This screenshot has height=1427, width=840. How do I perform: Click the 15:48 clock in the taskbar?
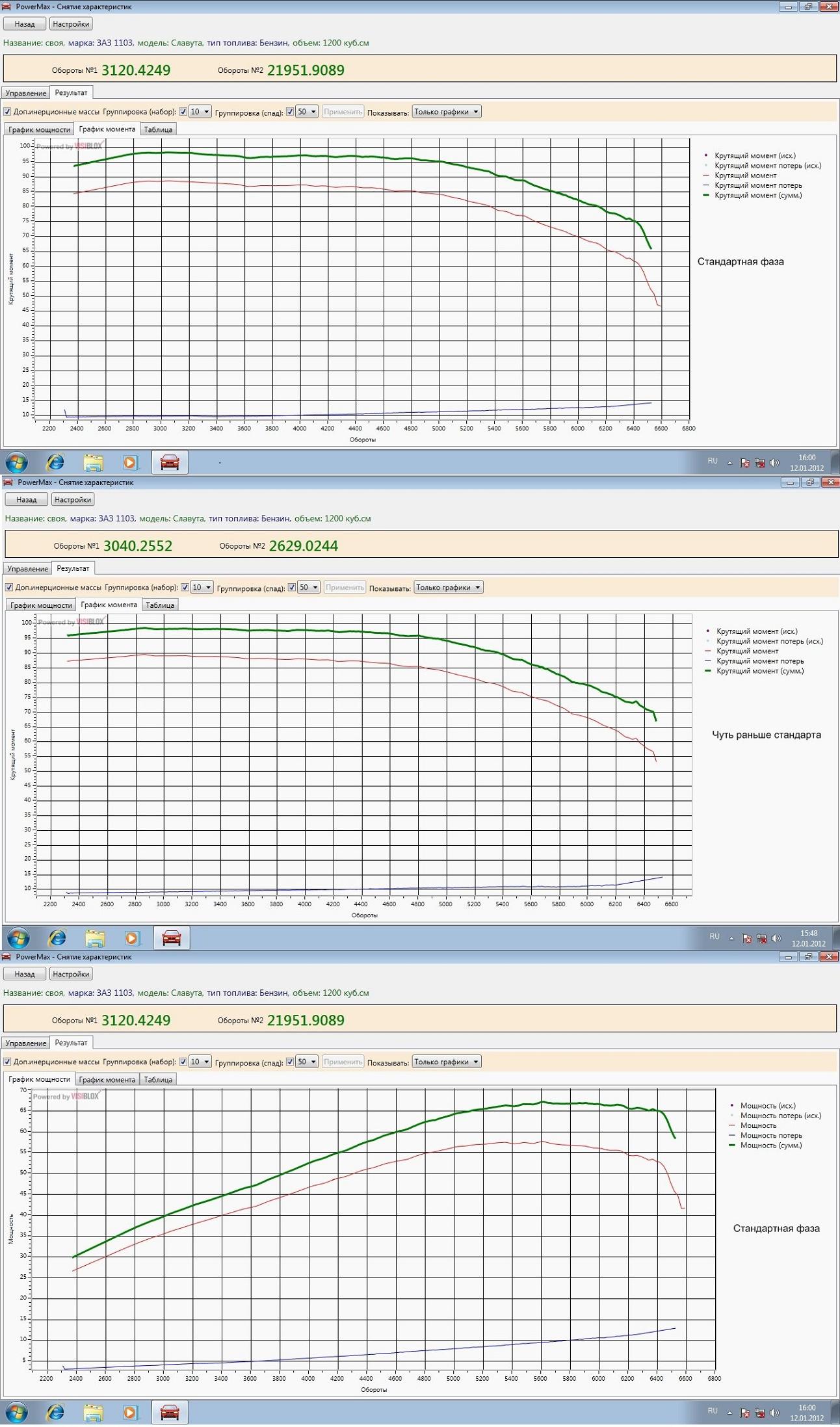coord(808,938)
